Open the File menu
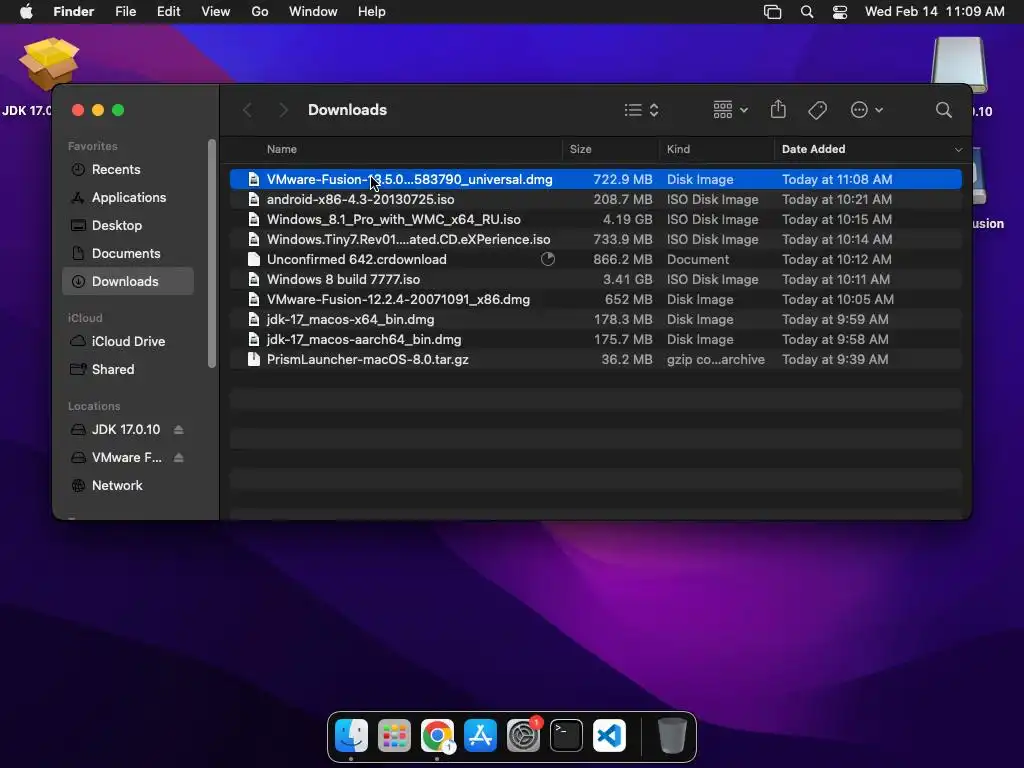The image size is (1024, 768). click(x=125, y=12)
